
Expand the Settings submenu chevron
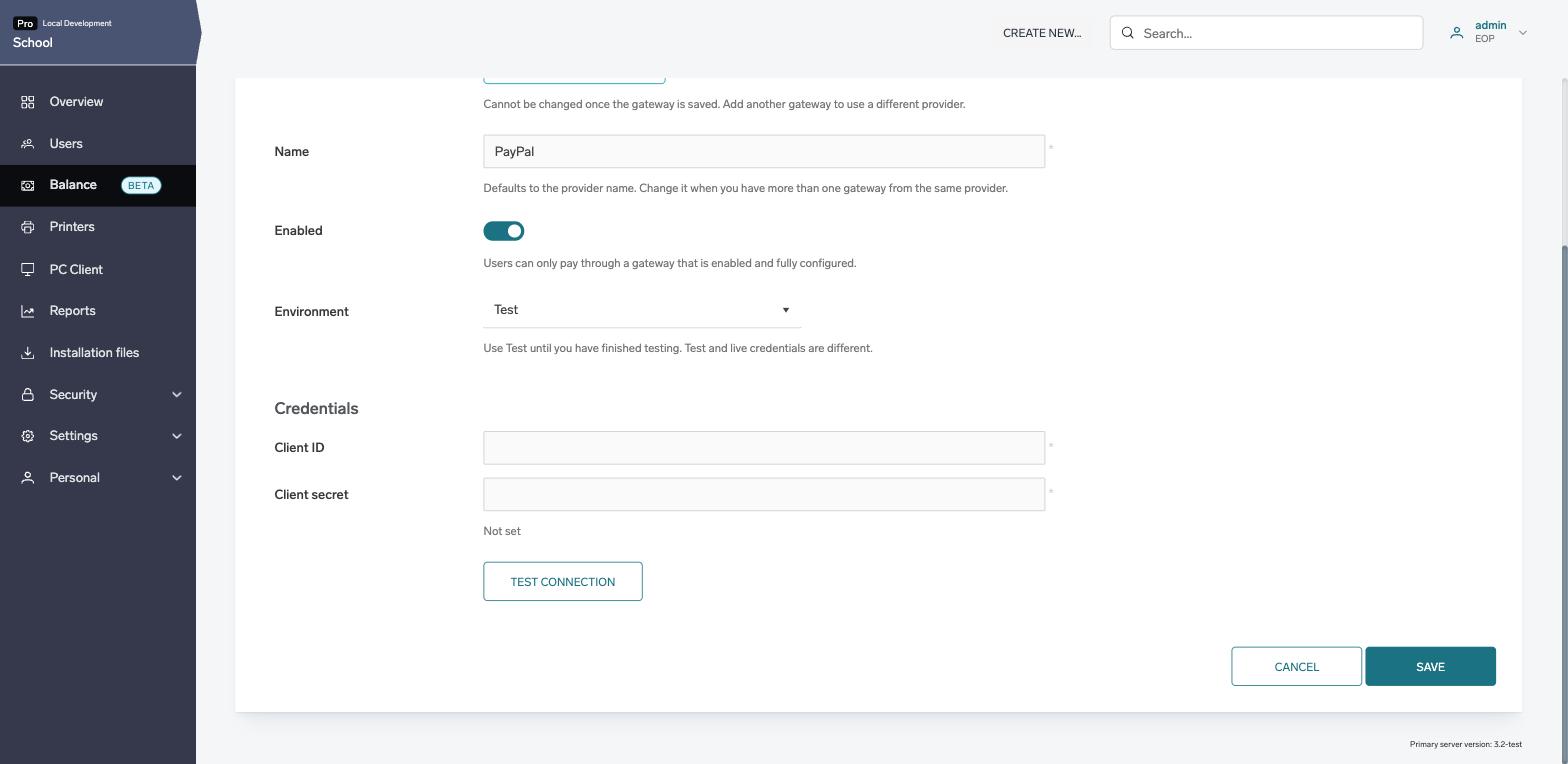[177, 436]
